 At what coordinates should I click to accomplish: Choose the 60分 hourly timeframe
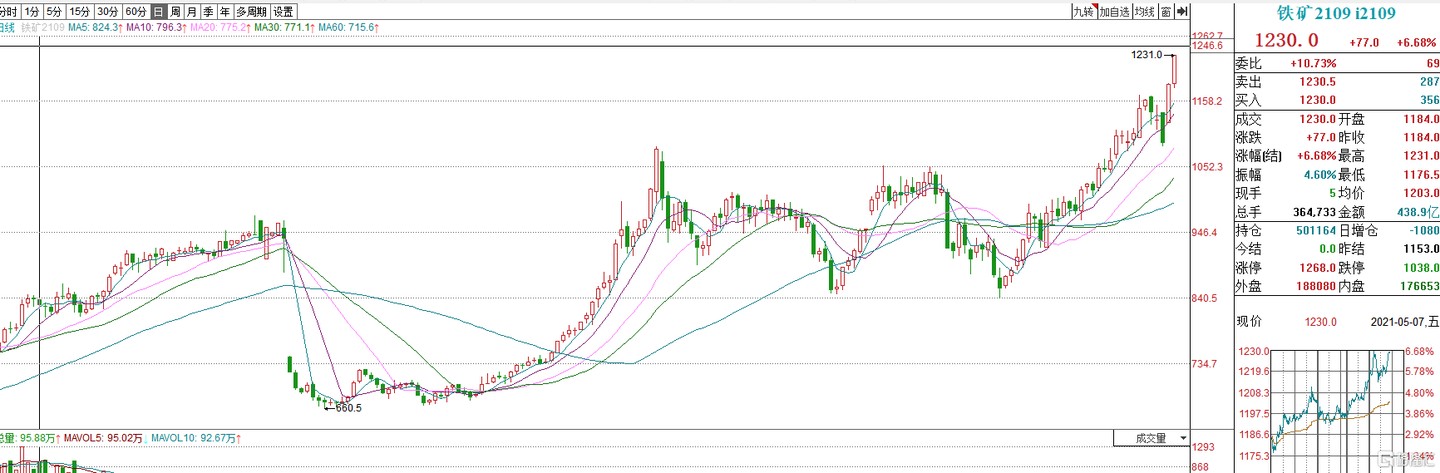point(136,11)
